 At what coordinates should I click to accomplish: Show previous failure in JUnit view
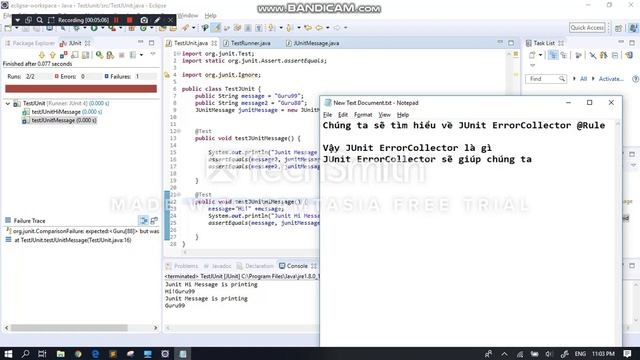(52, 55)
